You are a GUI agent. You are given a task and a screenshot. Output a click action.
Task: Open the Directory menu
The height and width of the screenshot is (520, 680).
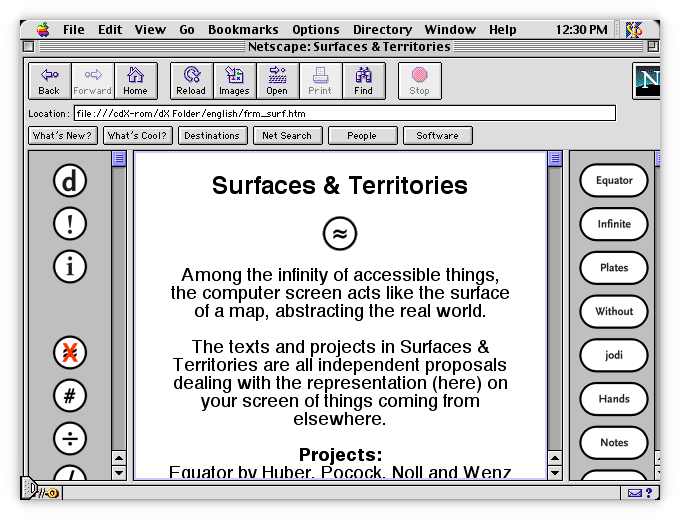pos(382,30)
